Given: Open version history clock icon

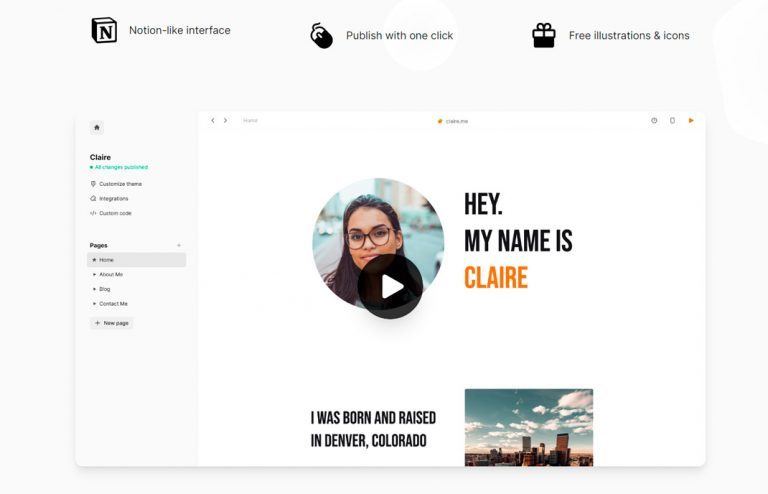Looking at the screenshot, I should 654,120.
